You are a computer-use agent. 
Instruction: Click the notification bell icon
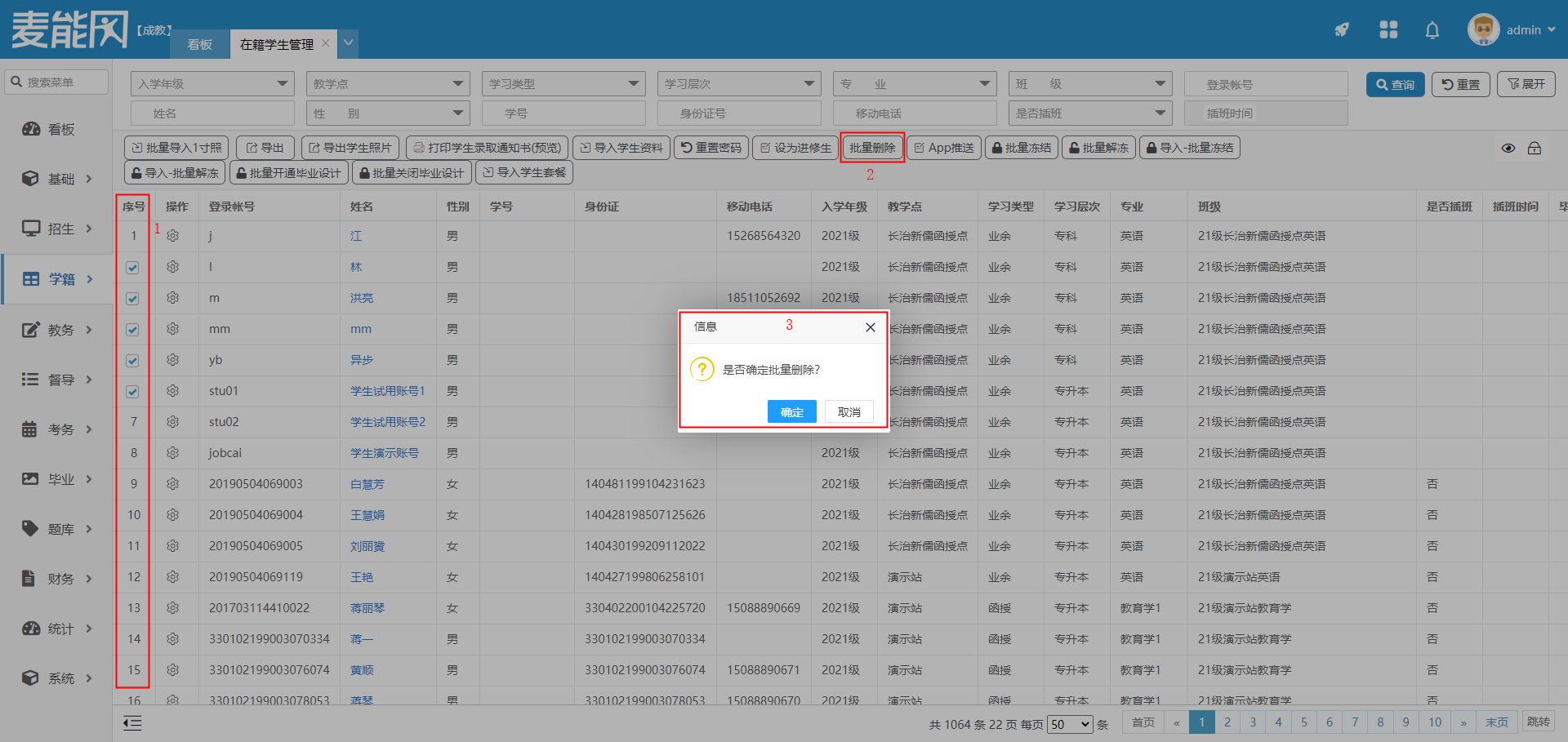click(x=1432, y=30)
